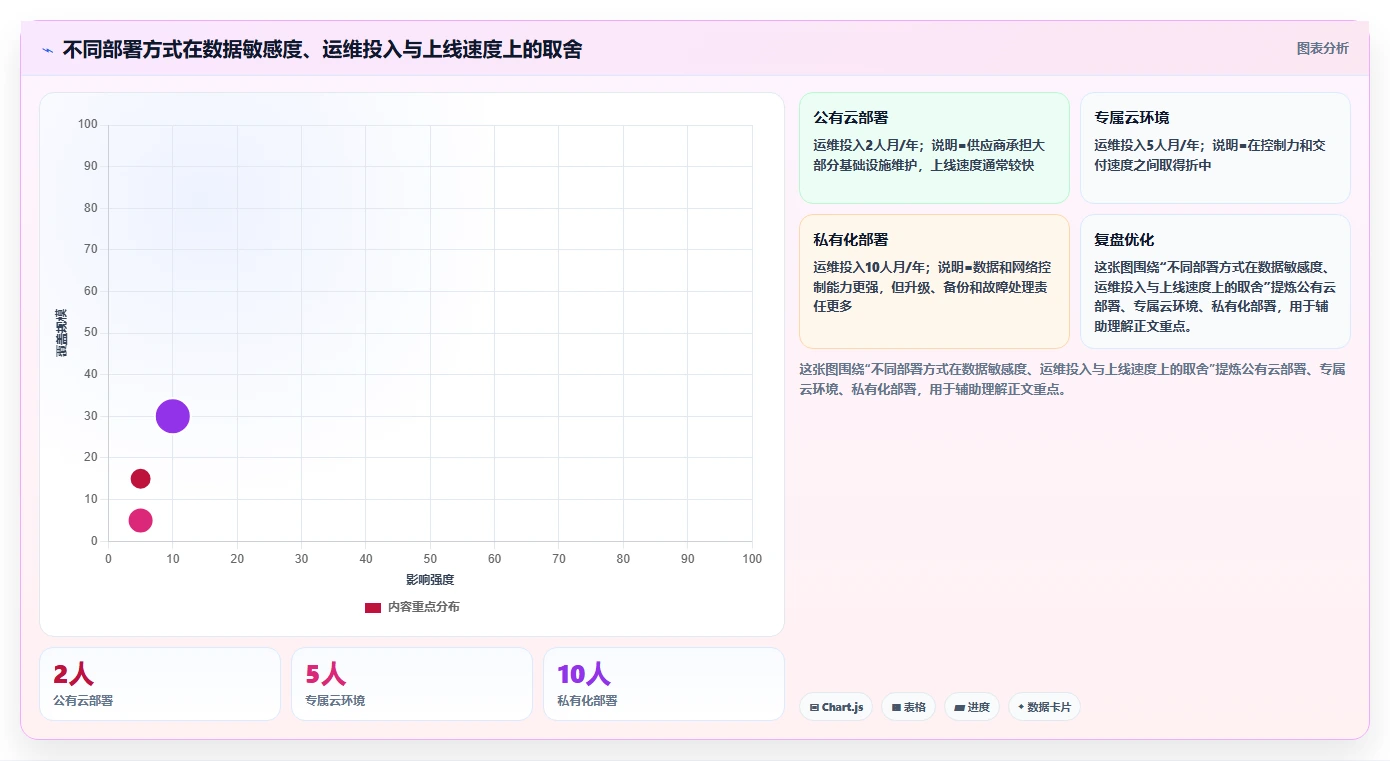This screenshot has width=1390, height=761.
Task: Click the y-axis tick label 100
Action: pos(88,124)
